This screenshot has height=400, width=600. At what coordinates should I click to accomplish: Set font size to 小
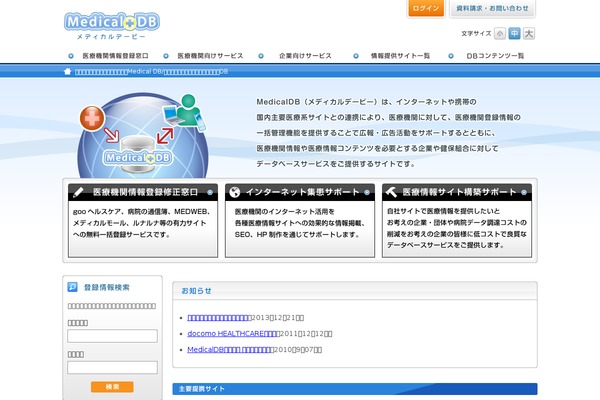[499, 34]
